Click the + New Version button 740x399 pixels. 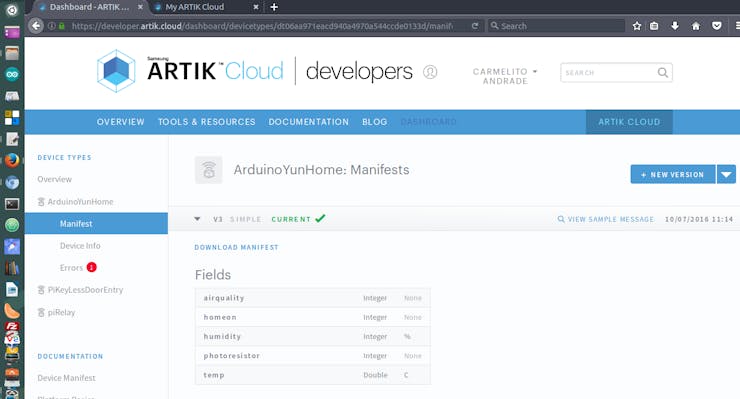pos(673,174)
